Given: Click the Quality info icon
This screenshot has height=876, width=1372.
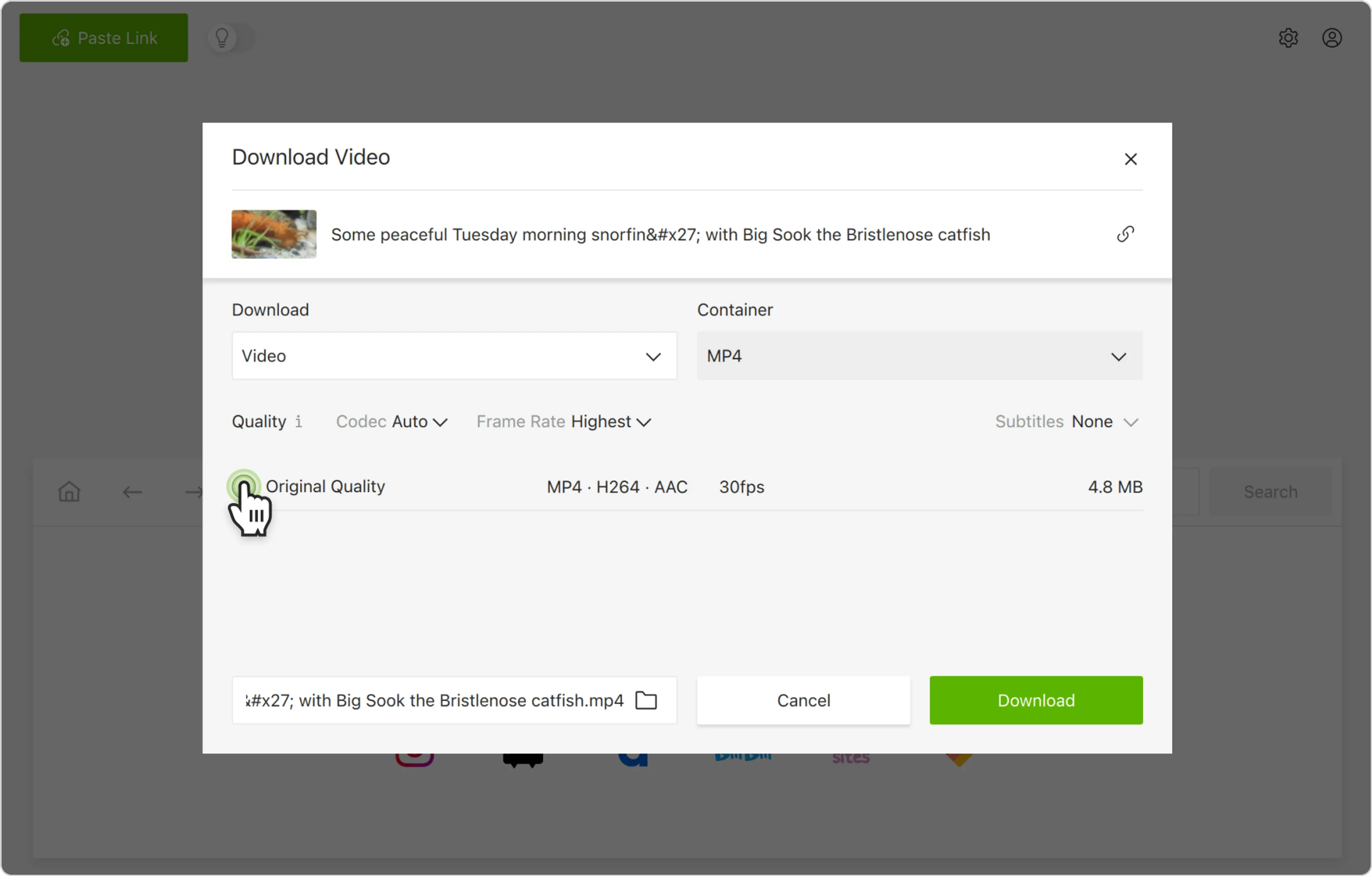Looking at the screenshot, I should pyautogui.click(x=298, y=422).
